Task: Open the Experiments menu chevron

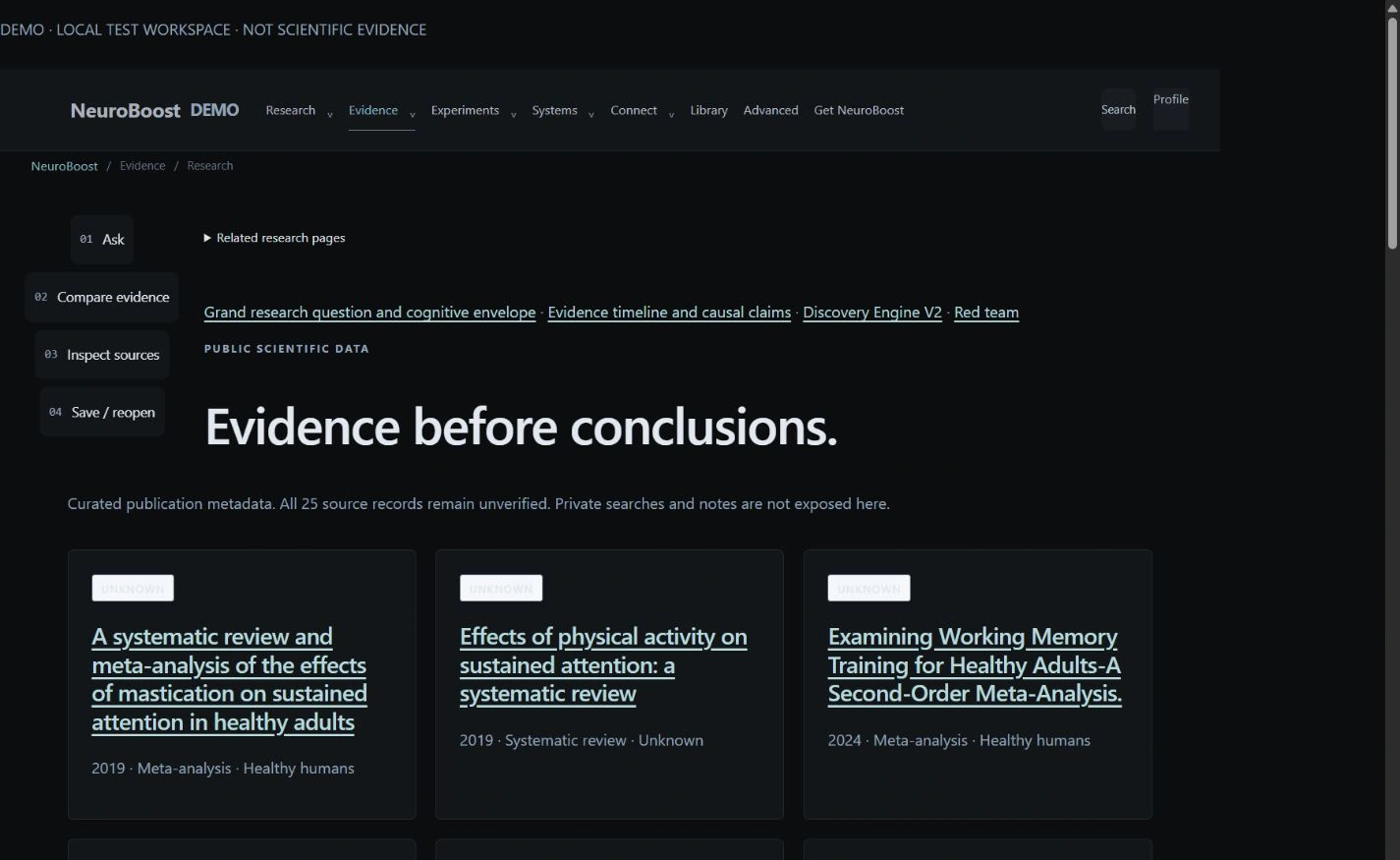Action: coord(513,115)
